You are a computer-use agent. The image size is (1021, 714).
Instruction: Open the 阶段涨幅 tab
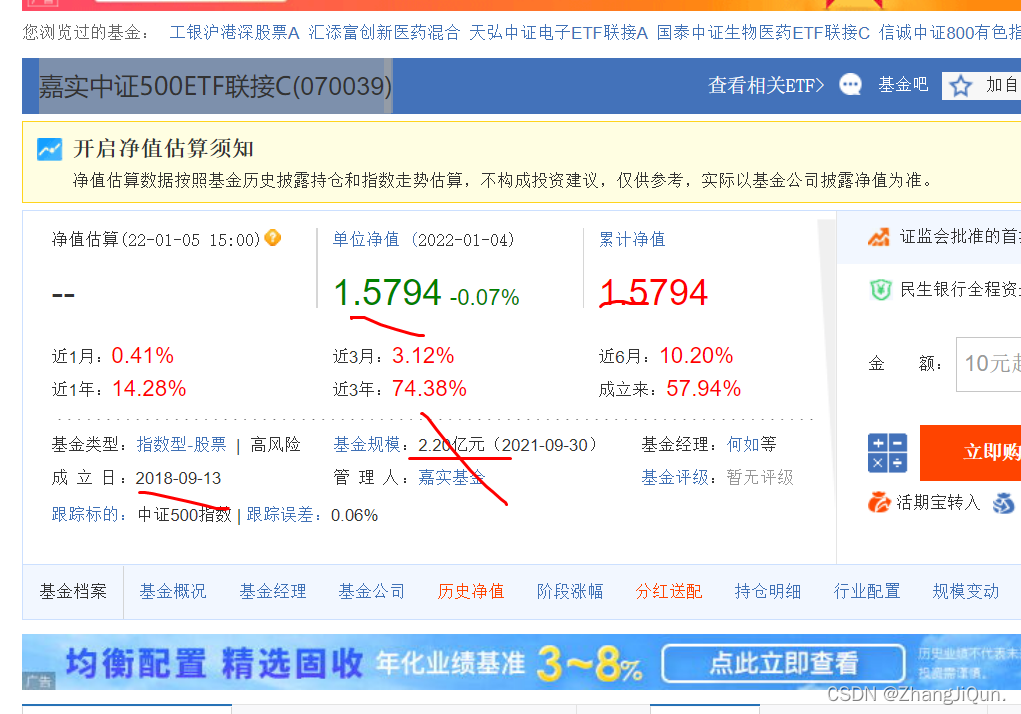(570, 592)
